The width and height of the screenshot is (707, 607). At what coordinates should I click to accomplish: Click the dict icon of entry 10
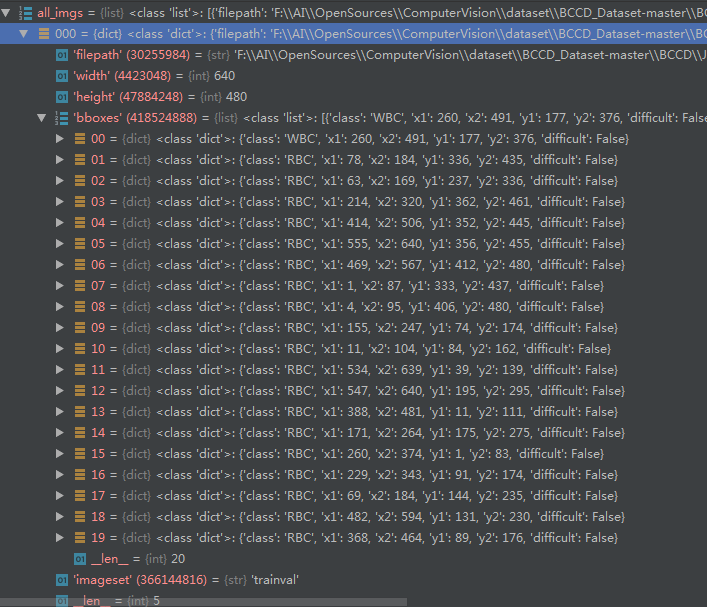point(80,349)
